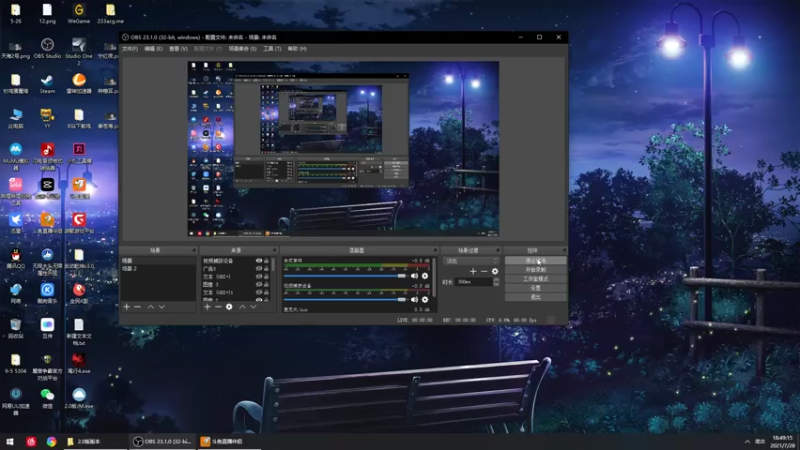Move scene up in Scenes panel
This screenshot has height=450, width=800.
click(151, 307)
